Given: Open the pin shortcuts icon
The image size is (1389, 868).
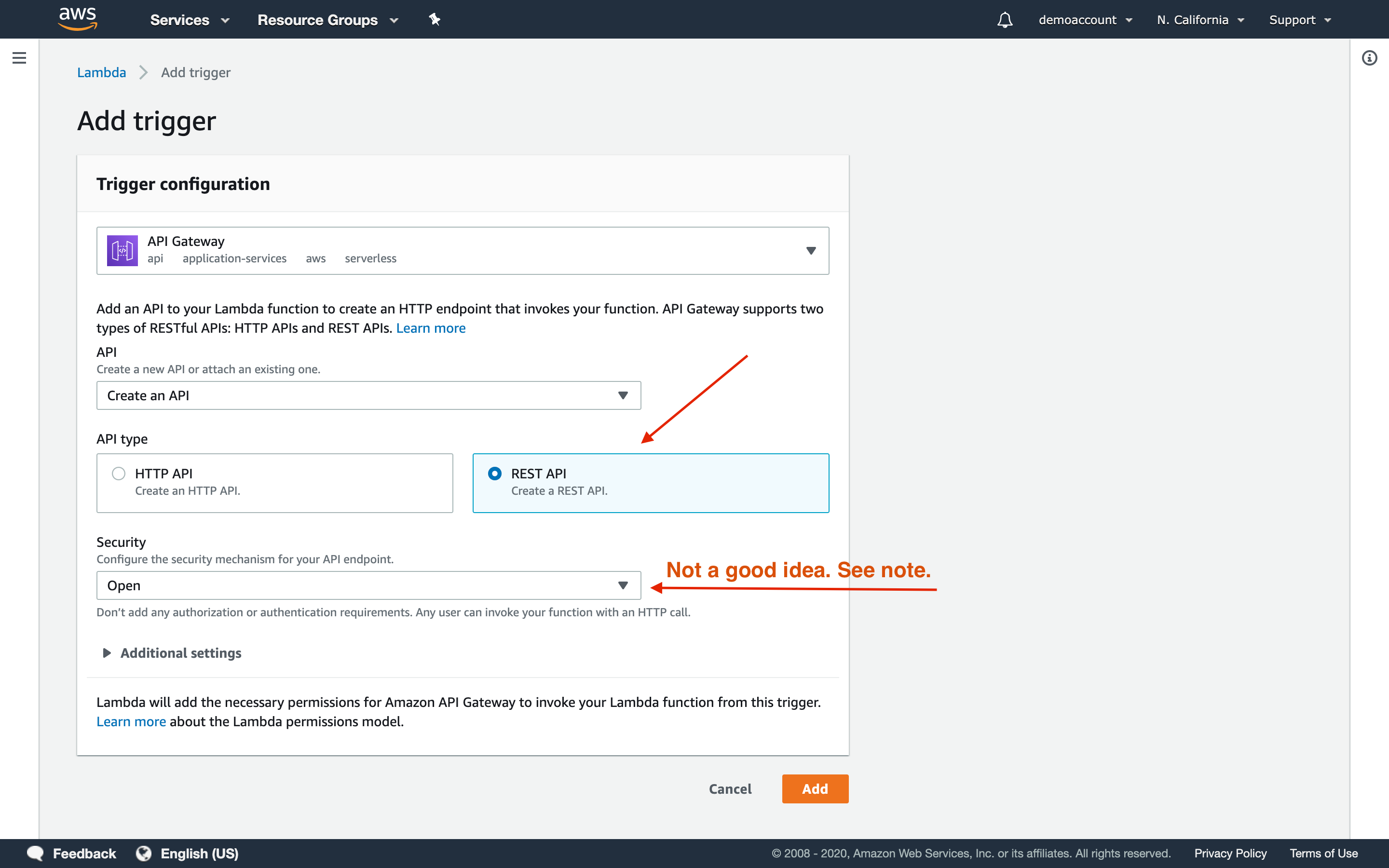Looking at the screenshot, I should click(x=435, y=19).
